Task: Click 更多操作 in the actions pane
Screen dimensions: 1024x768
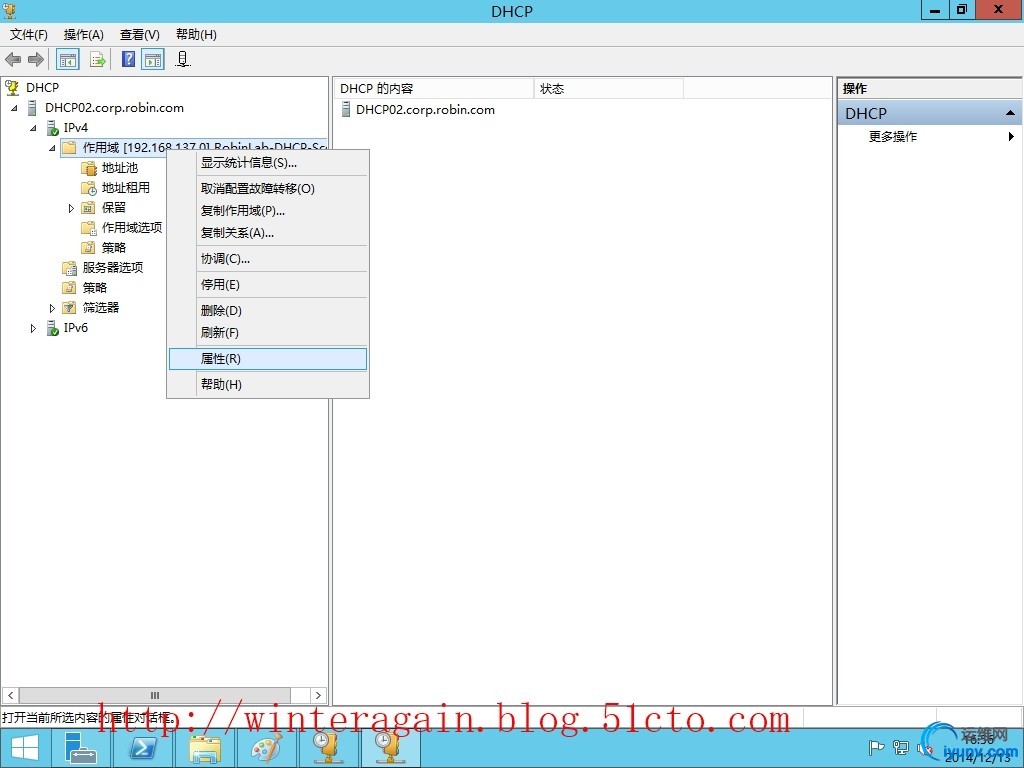Action: click(892, 136)
